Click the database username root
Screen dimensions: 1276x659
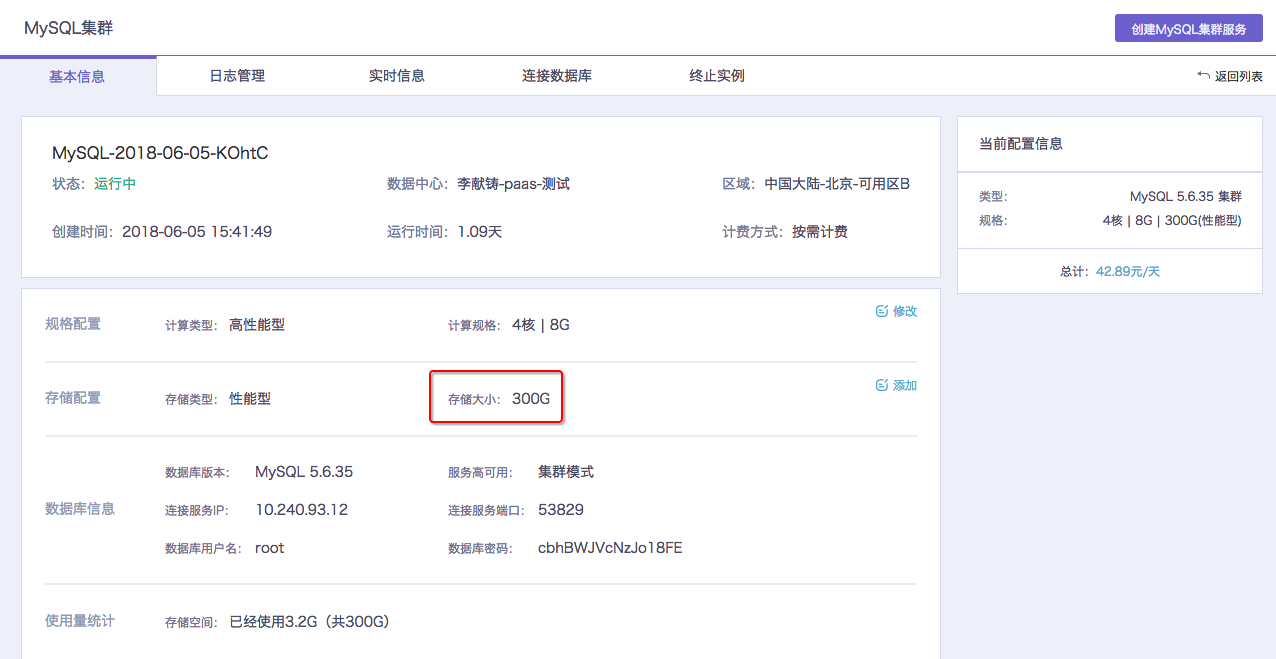[270, 548]
